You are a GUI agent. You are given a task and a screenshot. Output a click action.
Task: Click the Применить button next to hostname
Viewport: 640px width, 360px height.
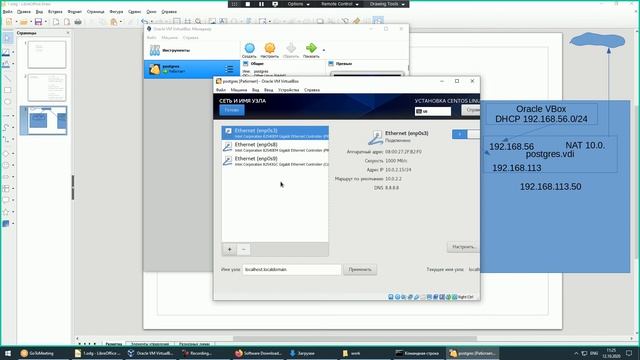coord(360,269)
